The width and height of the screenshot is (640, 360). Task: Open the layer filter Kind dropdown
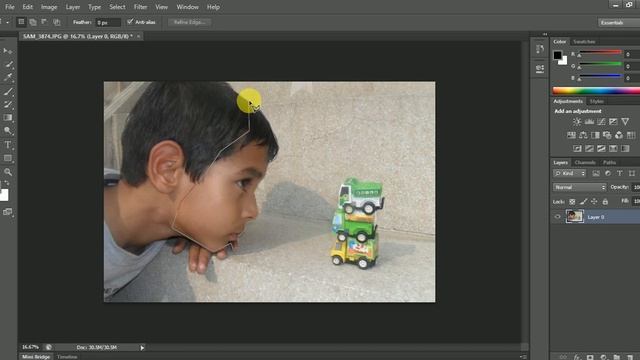[570, 173]
